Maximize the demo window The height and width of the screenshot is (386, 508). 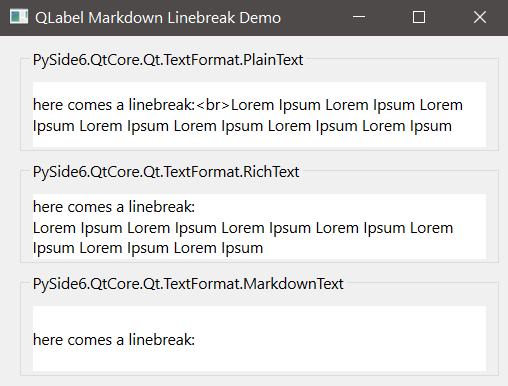pos(419,17)
